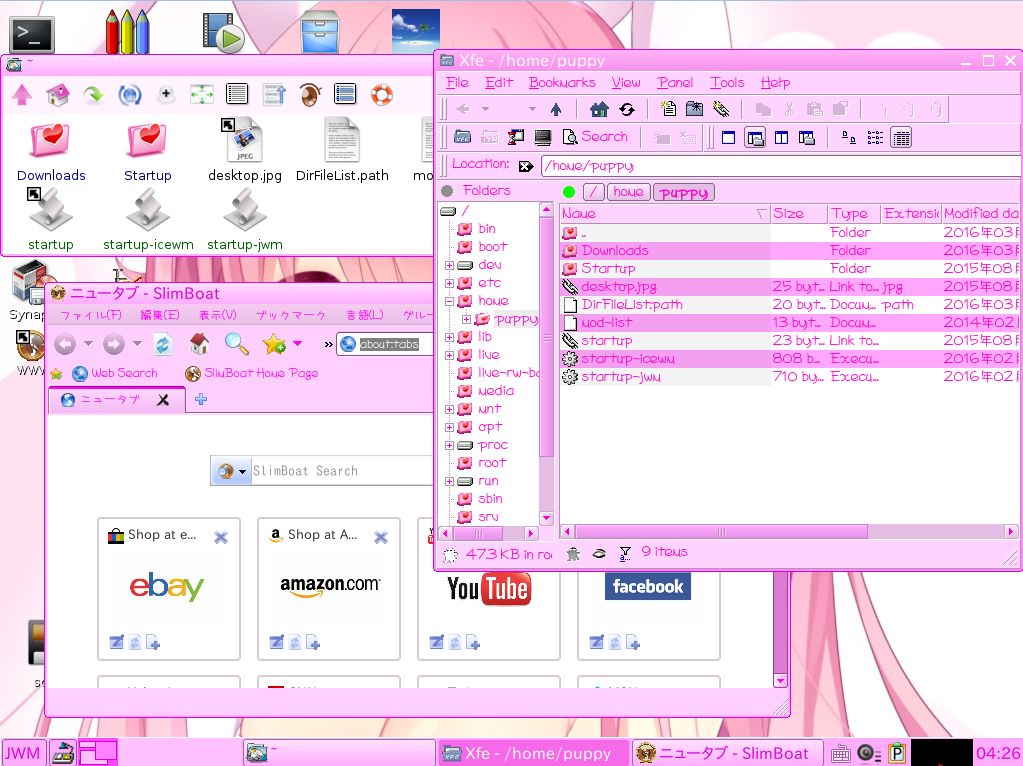Viewport: 1023px width, 766px height.
Task: Click the 'home' path breadcrumb button in Xfe
Action: pos(628,192)
